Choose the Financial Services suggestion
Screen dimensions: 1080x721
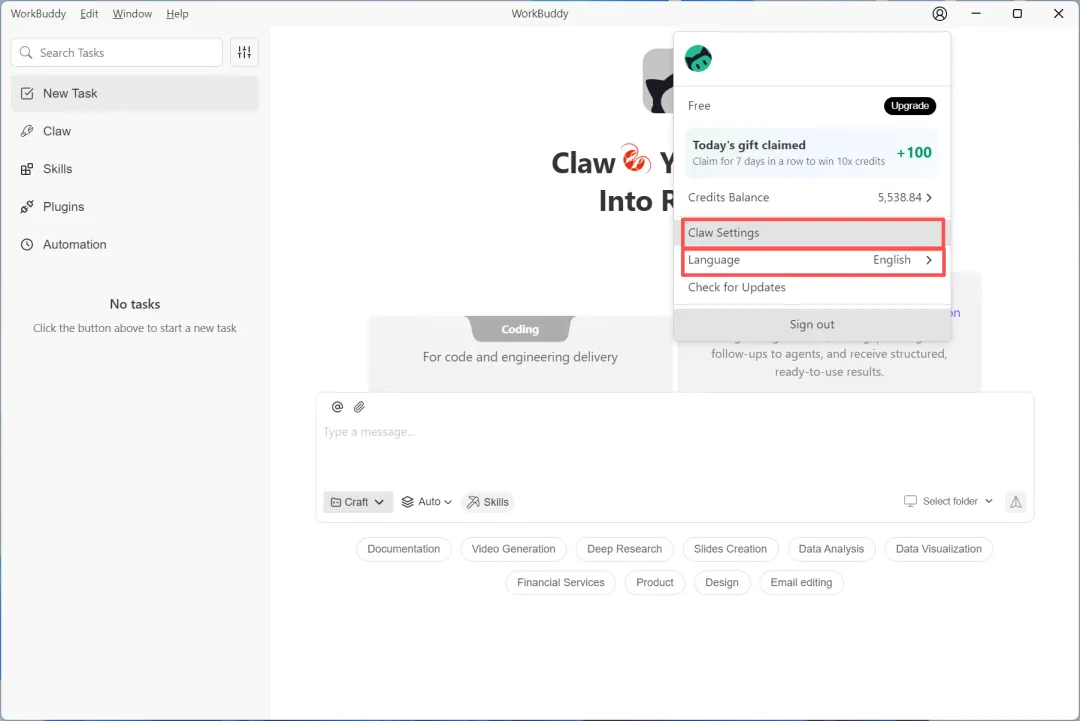[561, 583]
